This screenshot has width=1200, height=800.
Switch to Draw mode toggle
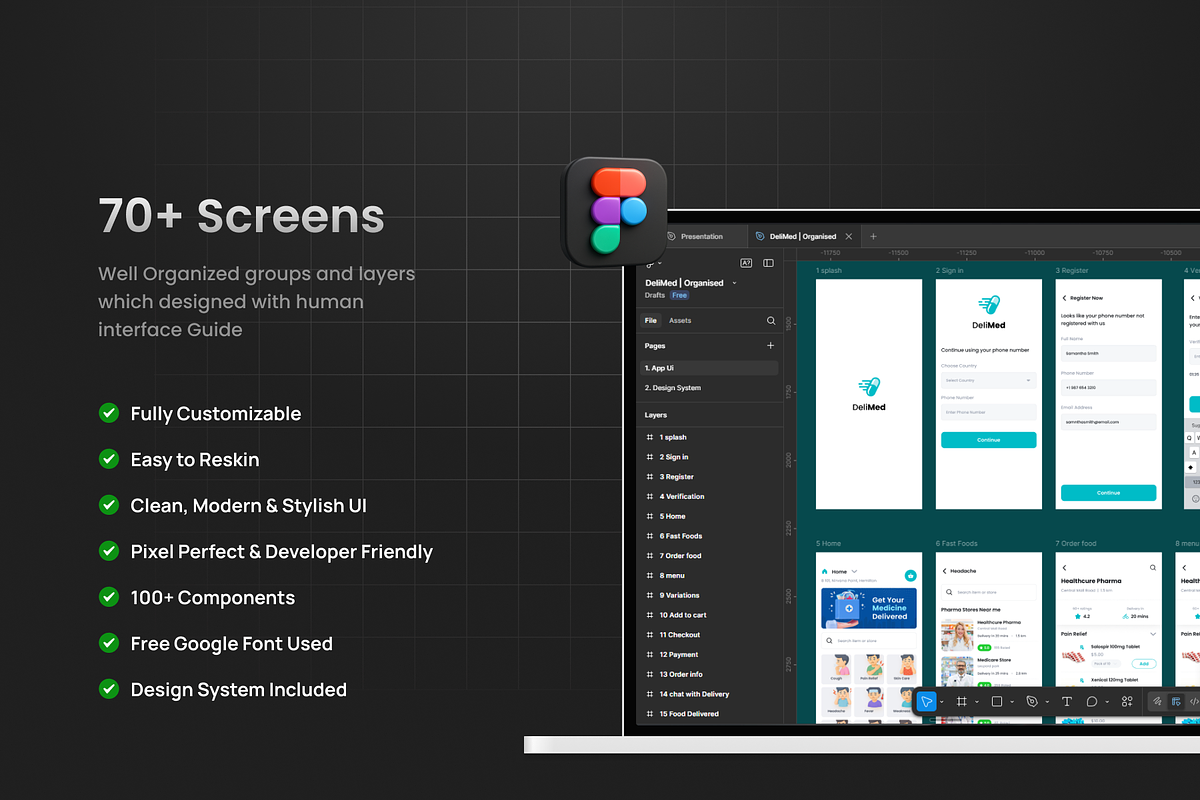coord(1158,702)
